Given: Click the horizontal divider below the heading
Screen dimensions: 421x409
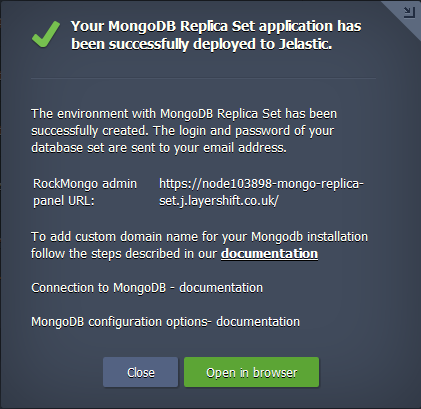Looking at the screenshot, I should pyautogui.click(x=203, y=78).
